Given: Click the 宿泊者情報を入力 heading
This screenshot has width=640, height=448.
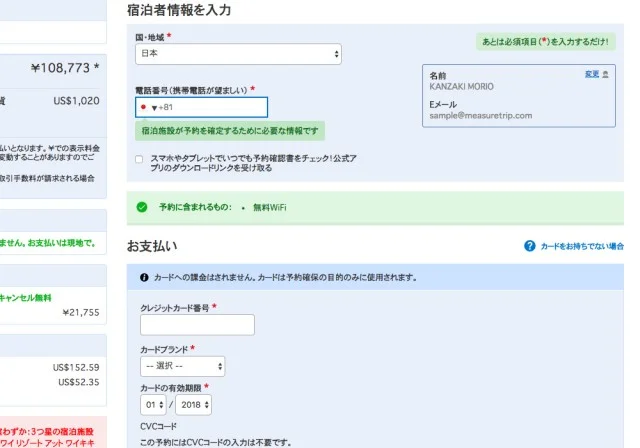Looking at the screenshot, I should click(179, 10).
